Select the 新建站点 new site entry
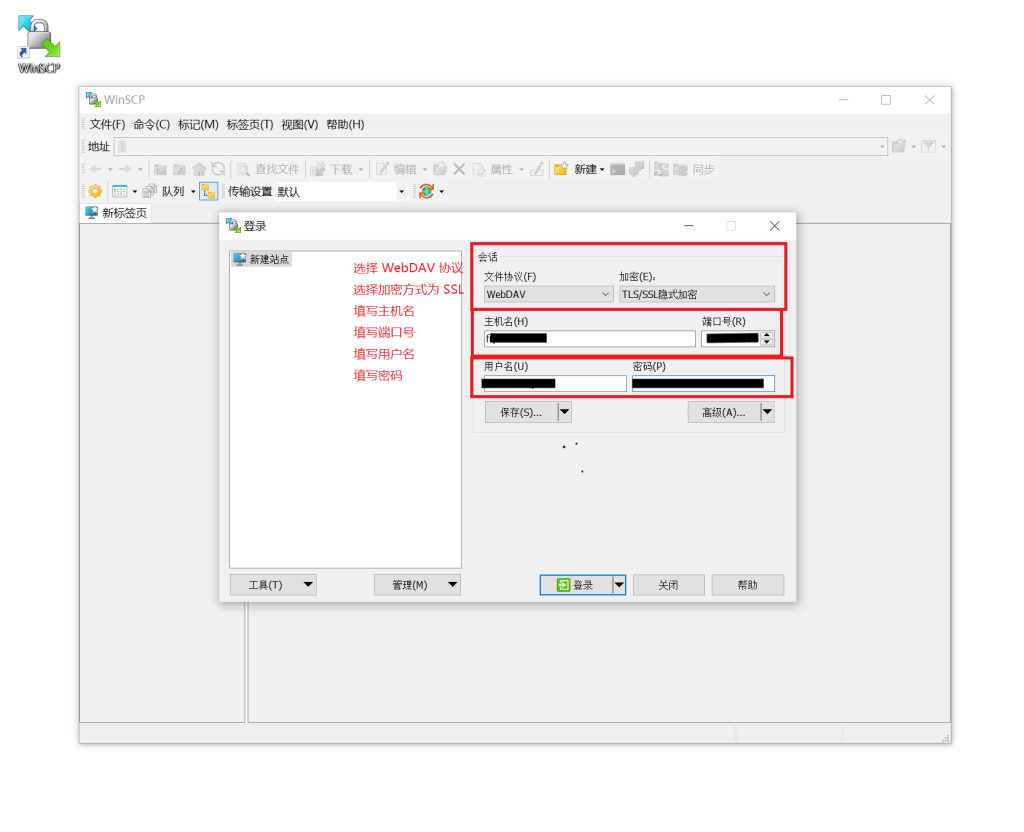Viewport: 1024px width, 832px height. [x=262, y=259]
